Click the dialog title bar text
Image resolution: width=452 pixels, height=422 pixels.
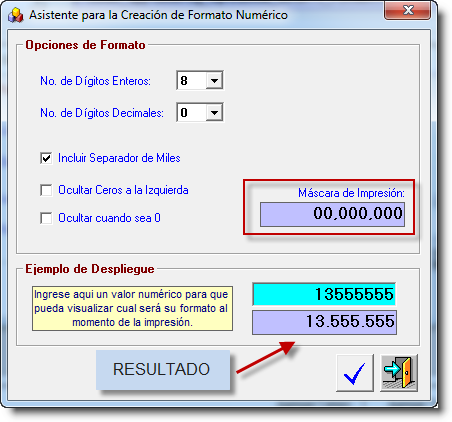pos(158,15)
